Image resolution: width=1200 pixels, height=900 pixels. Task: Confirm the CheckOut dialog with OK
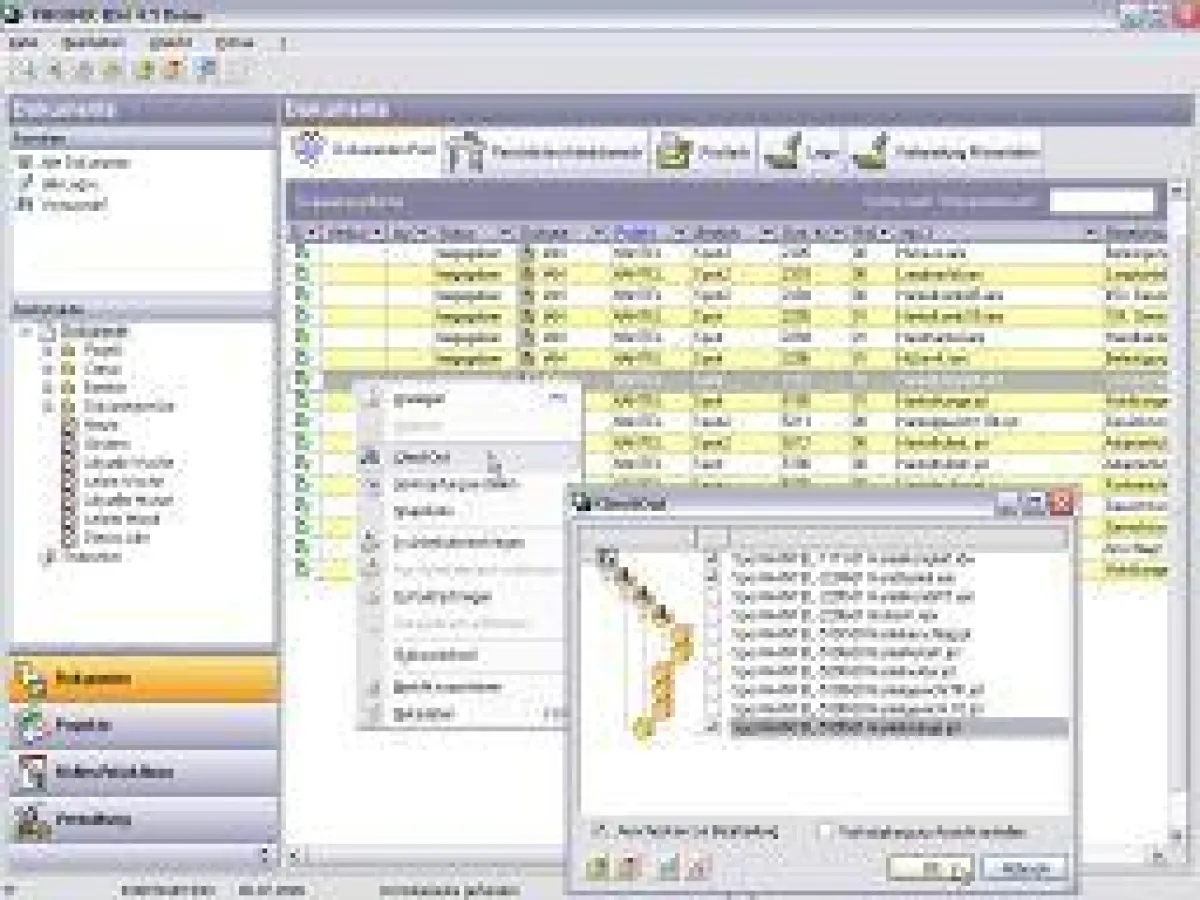pyautogui.click(x=930, y=868)
